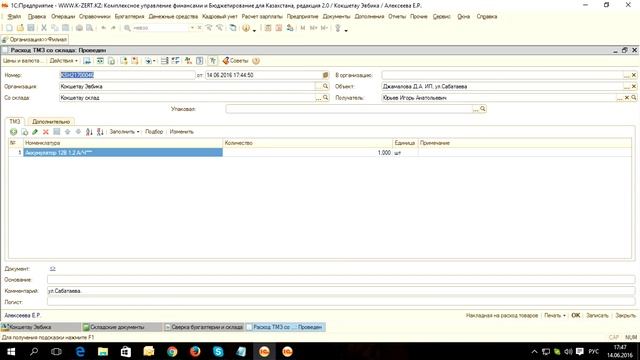
Task: Sort table rows descending icon
Action: click(100, 132)
